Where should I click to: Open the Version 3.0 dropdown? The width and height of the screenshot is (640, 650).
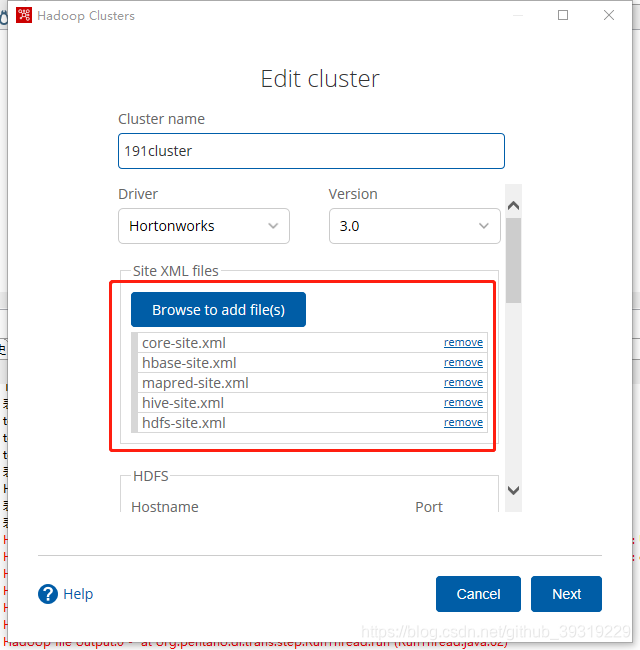415,226
